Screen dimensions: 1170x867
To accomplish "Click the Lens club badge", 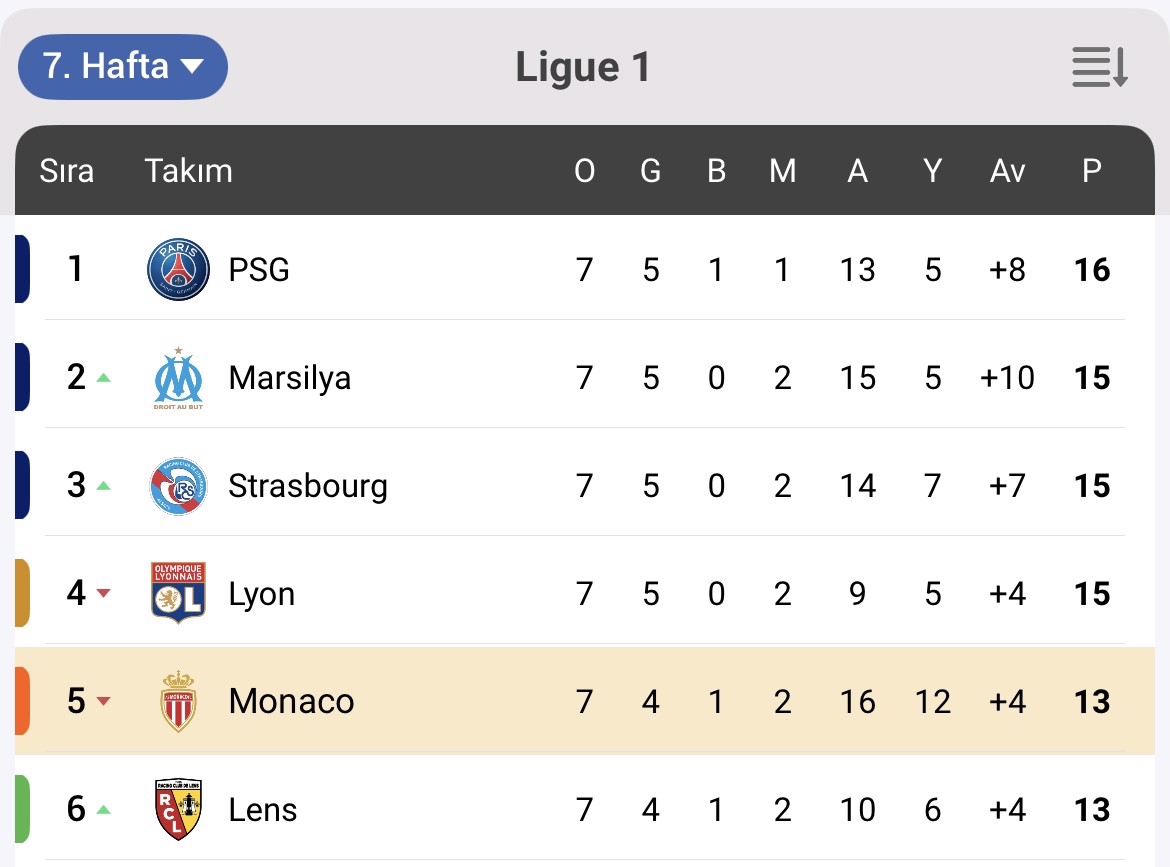I will (x=178, y=809).
